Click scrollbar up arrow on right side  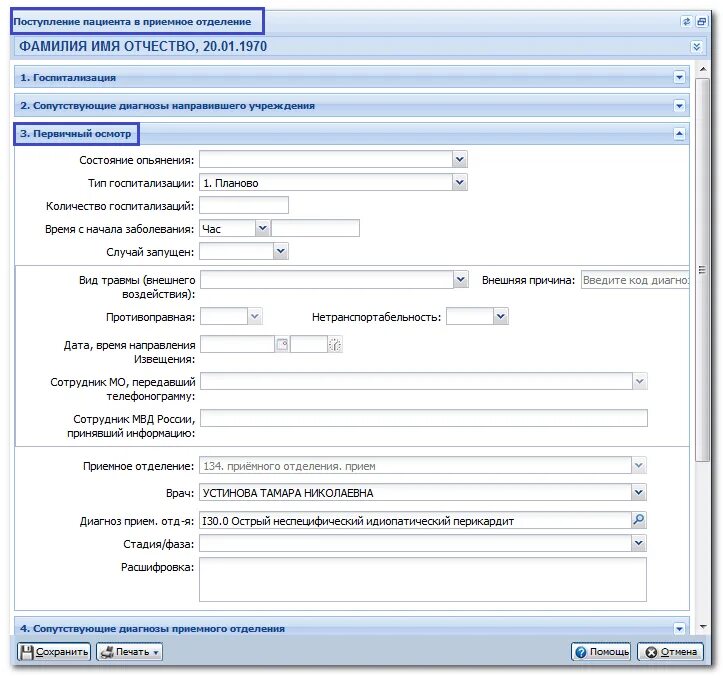[703, 70]
